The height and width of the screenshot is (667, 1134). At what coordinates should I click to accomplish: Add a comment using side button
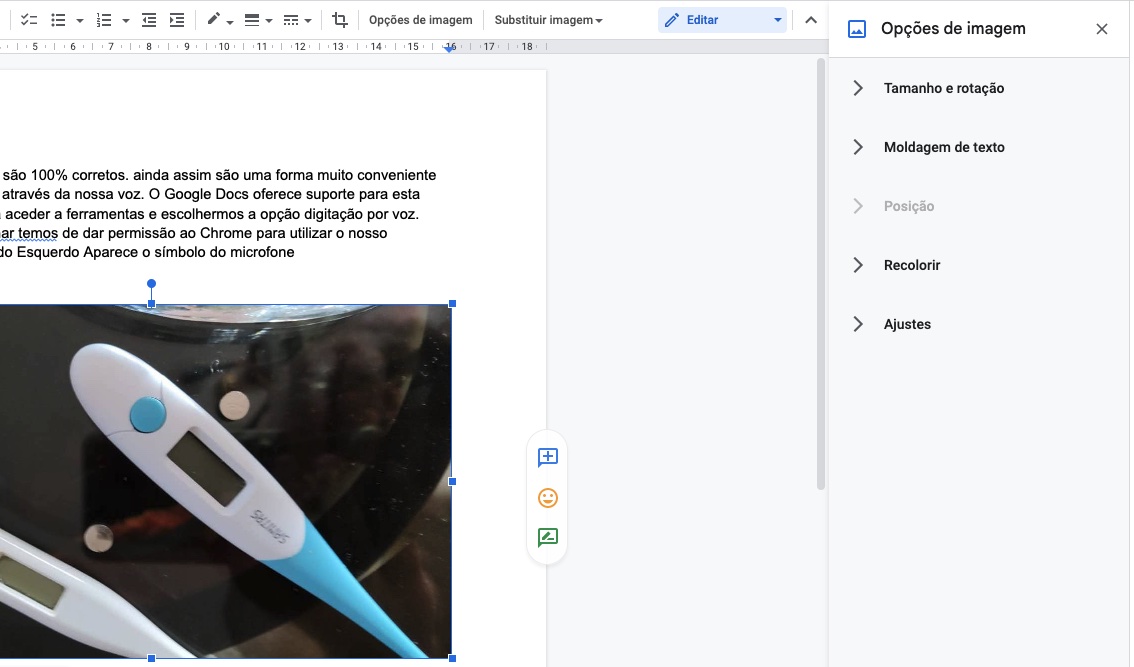(x=547, y=457)
